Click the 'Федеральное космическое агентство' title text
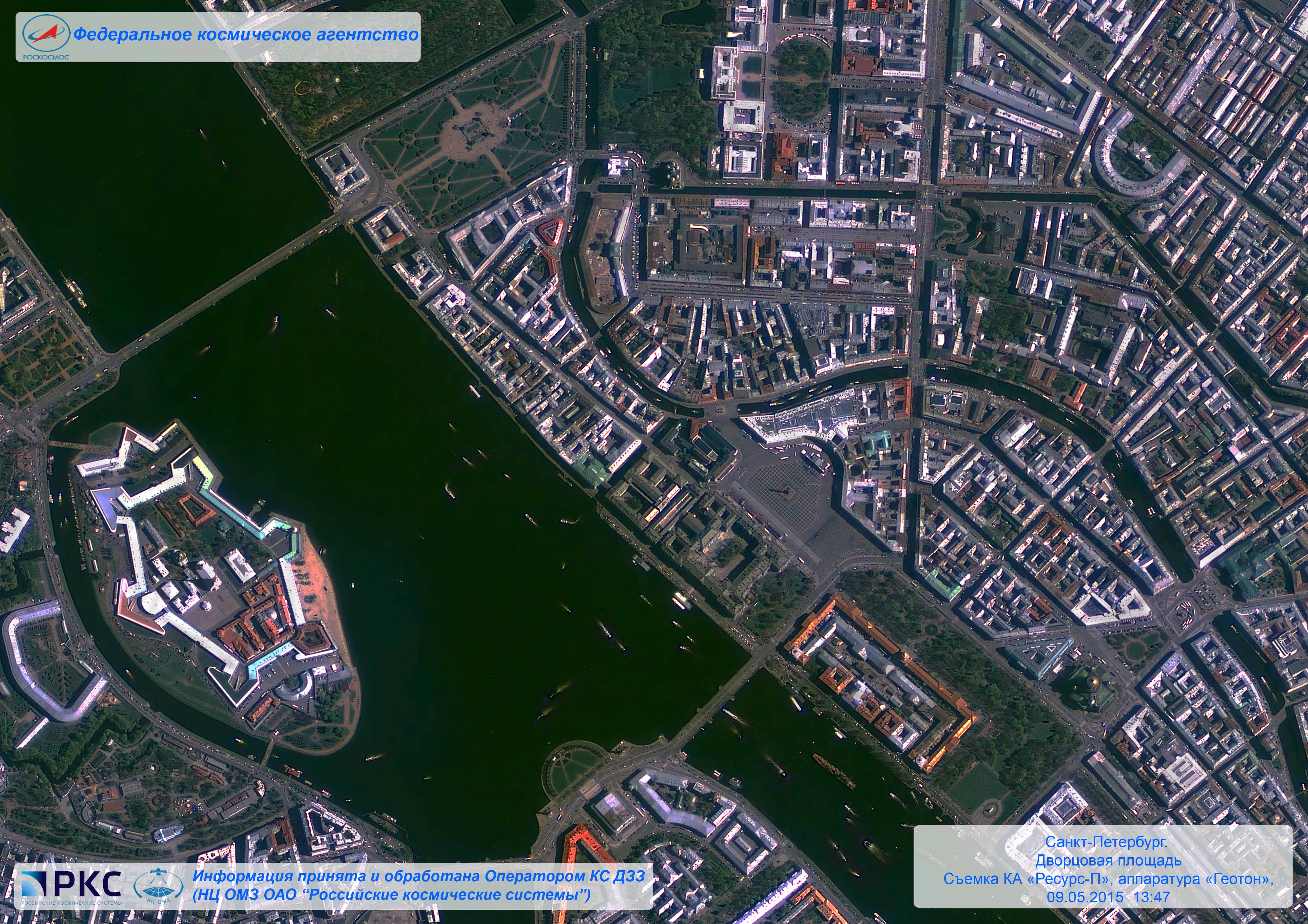Image resolution: width=1308 pixels, height=924 pixels. click(246, 35)
